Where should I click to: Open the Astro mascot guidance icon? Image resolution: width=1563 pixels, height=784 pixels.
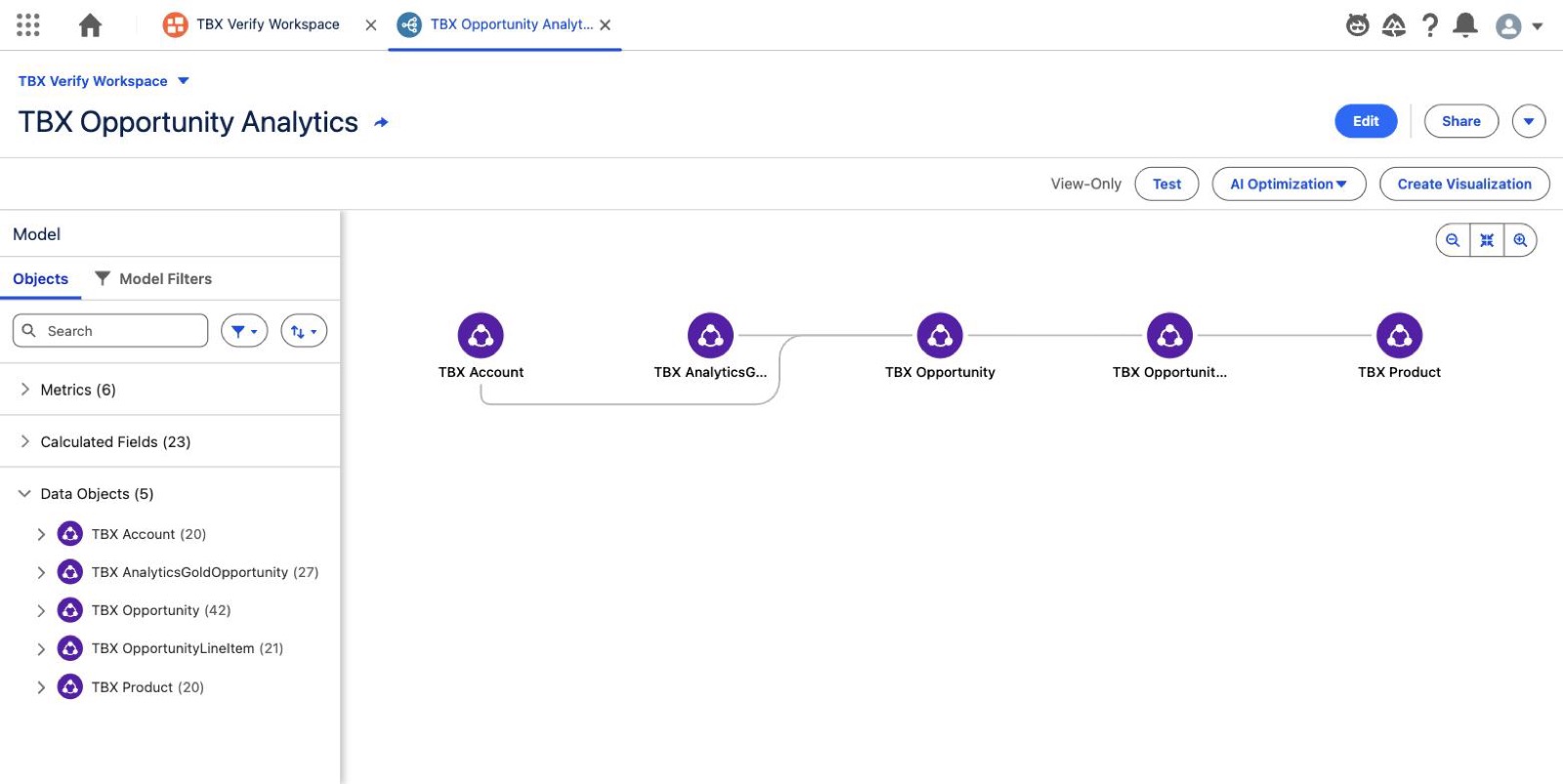click(x=1358, y=25)
